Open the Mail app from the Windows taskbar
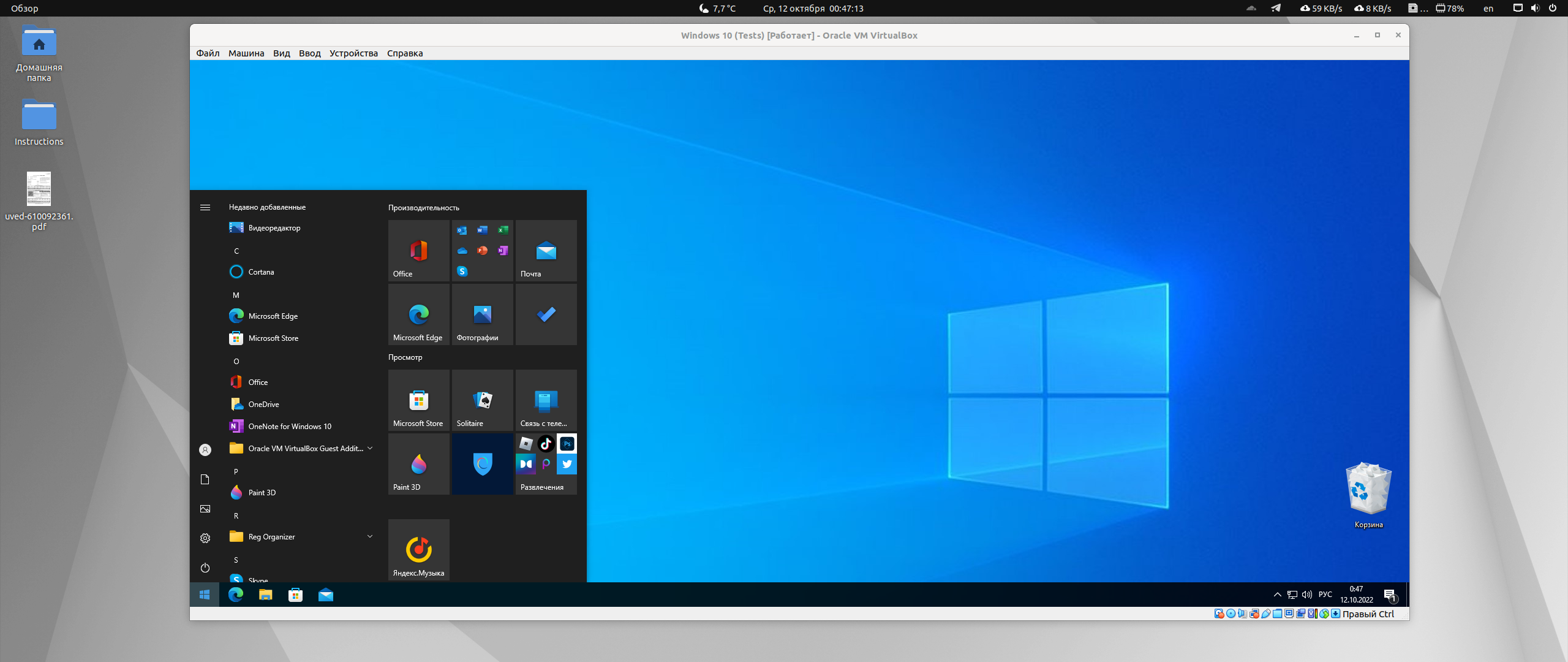The image size is (1568, 662). (x=326, y=595)
